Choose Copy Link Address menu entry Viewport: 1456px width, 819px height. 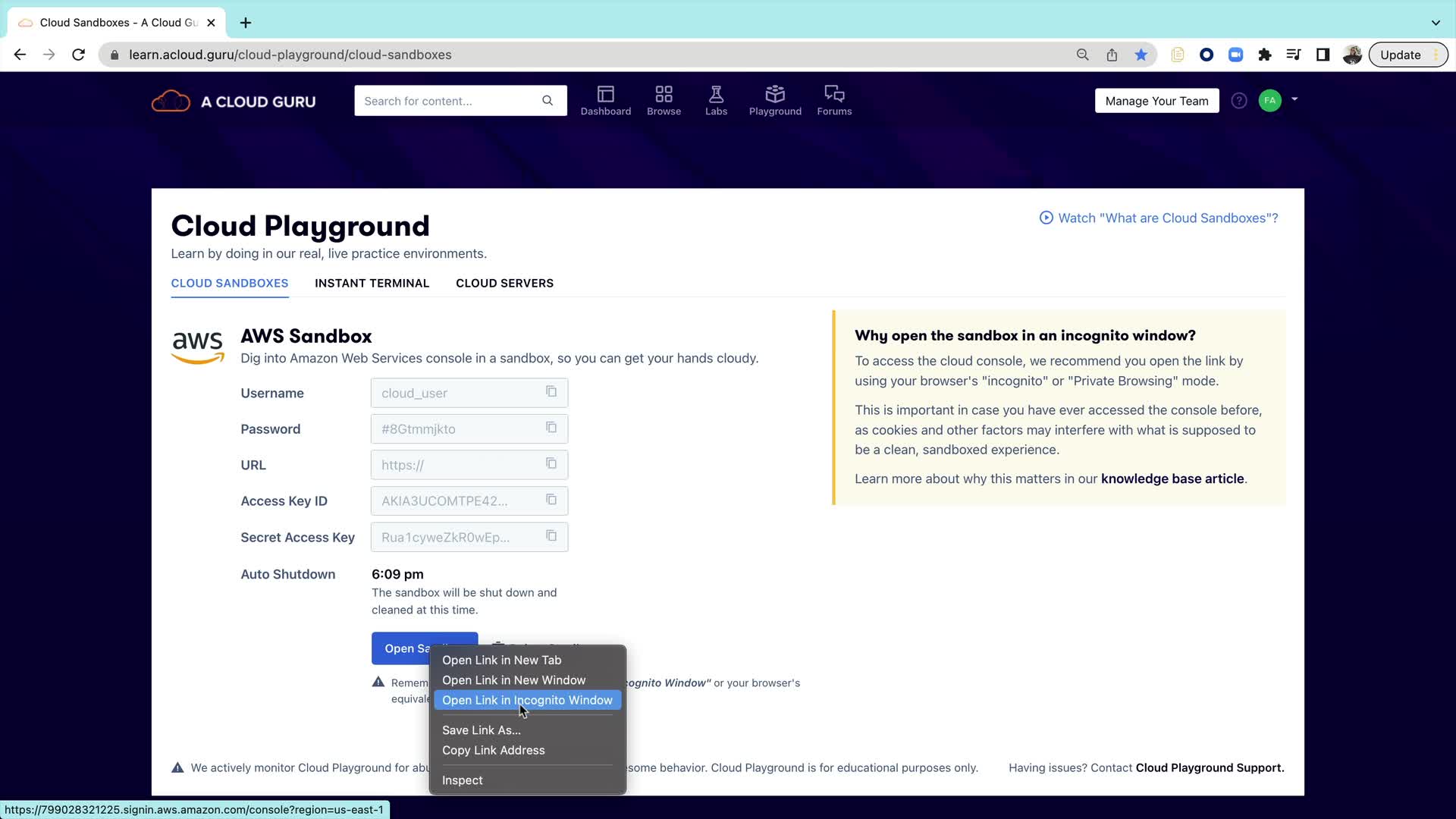[x=493, y=750]
